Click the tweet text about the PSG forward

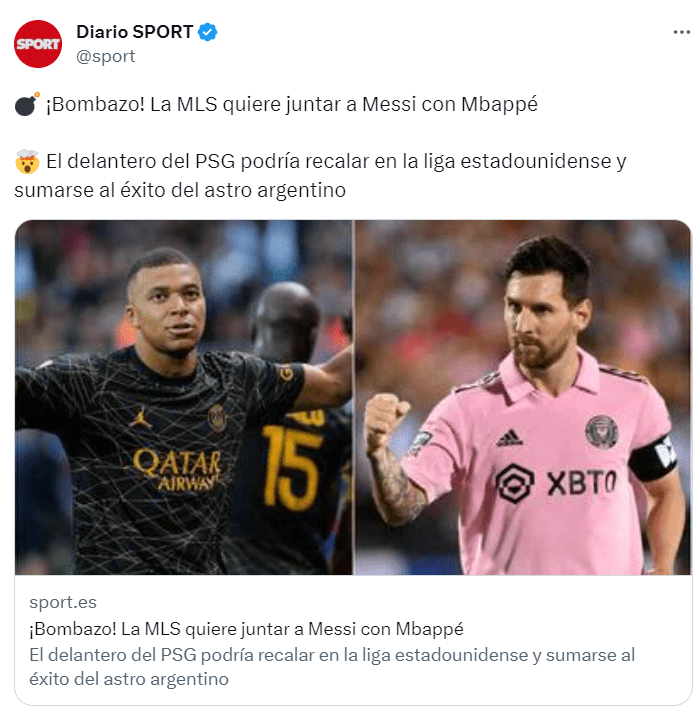[x=320, y=175]
